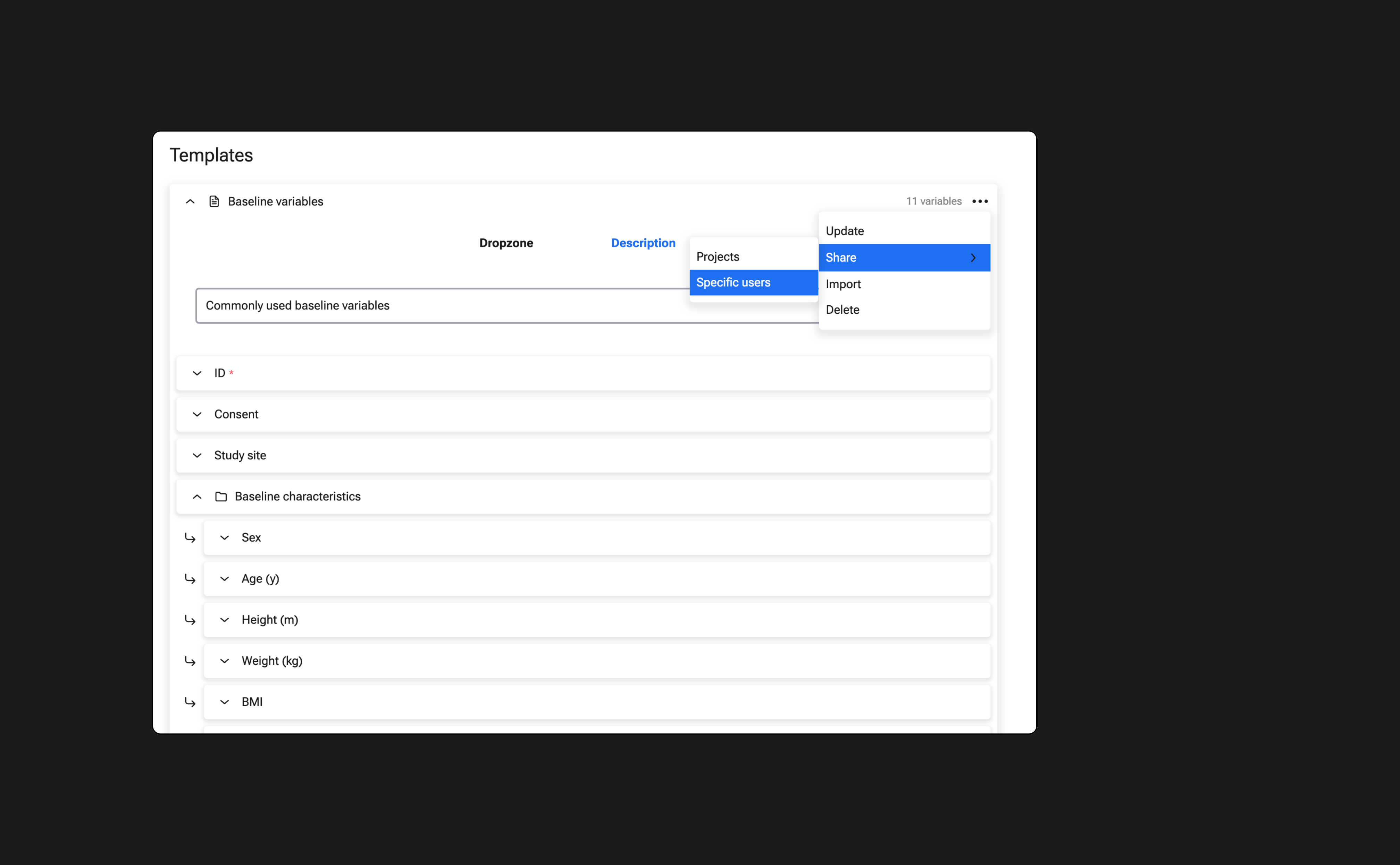Click the three-dot more options icon
Viewport: 1400px width, 865px height.
[x=979, y=201]
